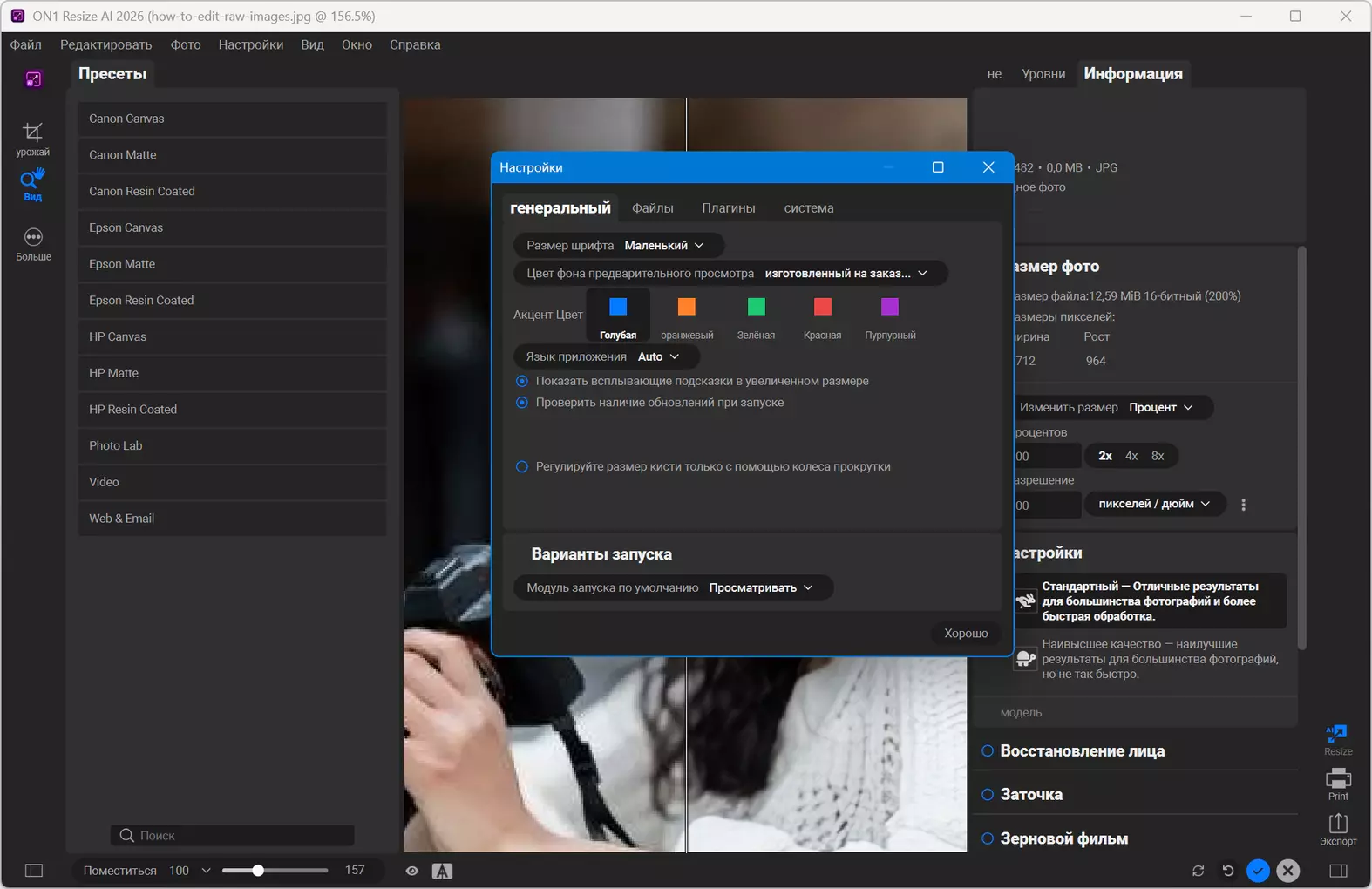Switch to the Плагины settings tab
Image resolution: width=1372 pixels, height=889 pixels.
coord(729,208)
